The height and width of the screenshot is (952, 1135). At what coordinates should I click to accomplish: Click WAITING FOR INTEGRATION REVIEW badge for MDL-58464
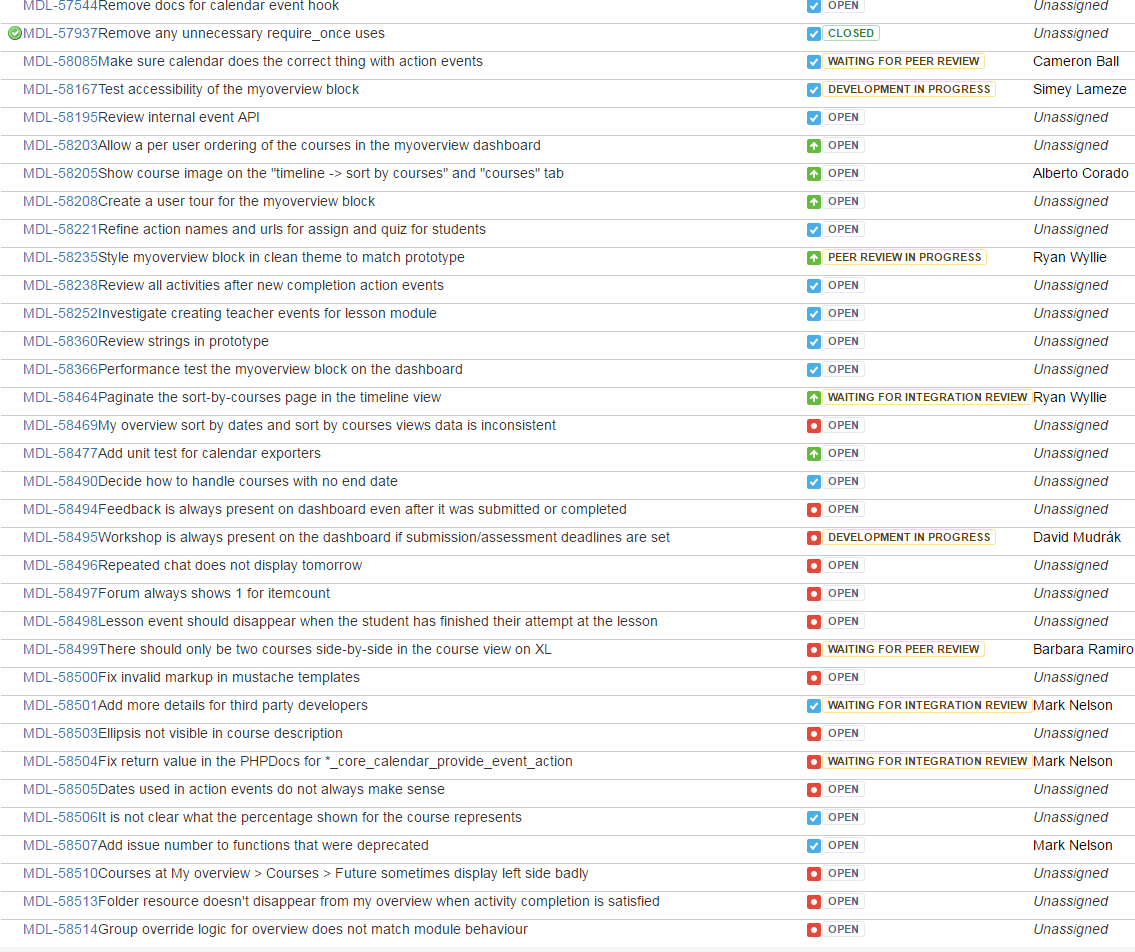(x=927, y=397)
